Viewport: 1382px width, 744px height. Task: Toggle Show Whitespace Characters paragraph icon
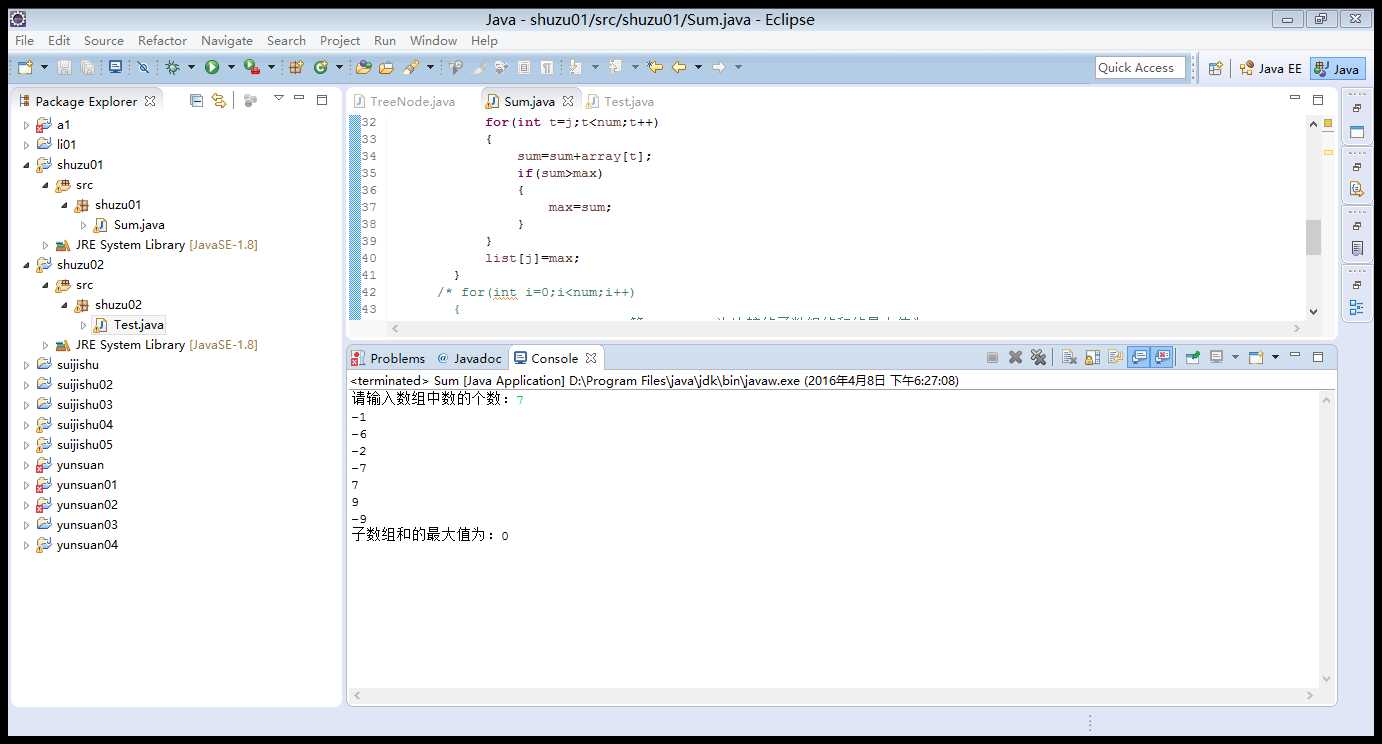tap(547, 67)
